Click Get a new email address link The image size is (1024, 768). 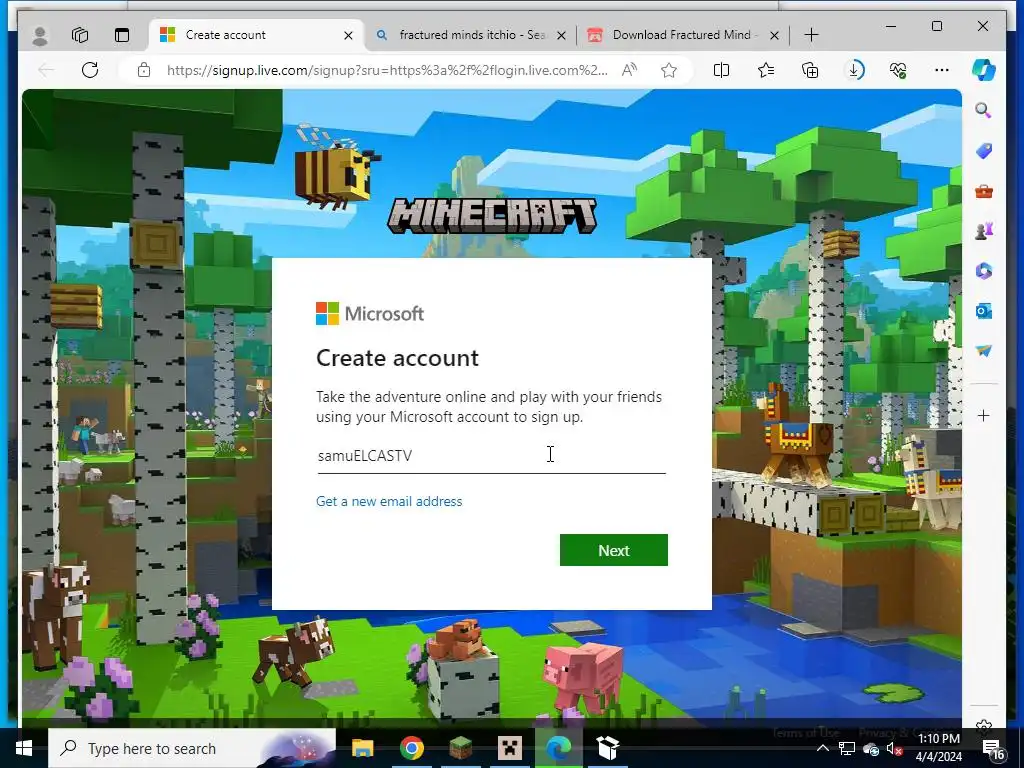pos(389,502)
